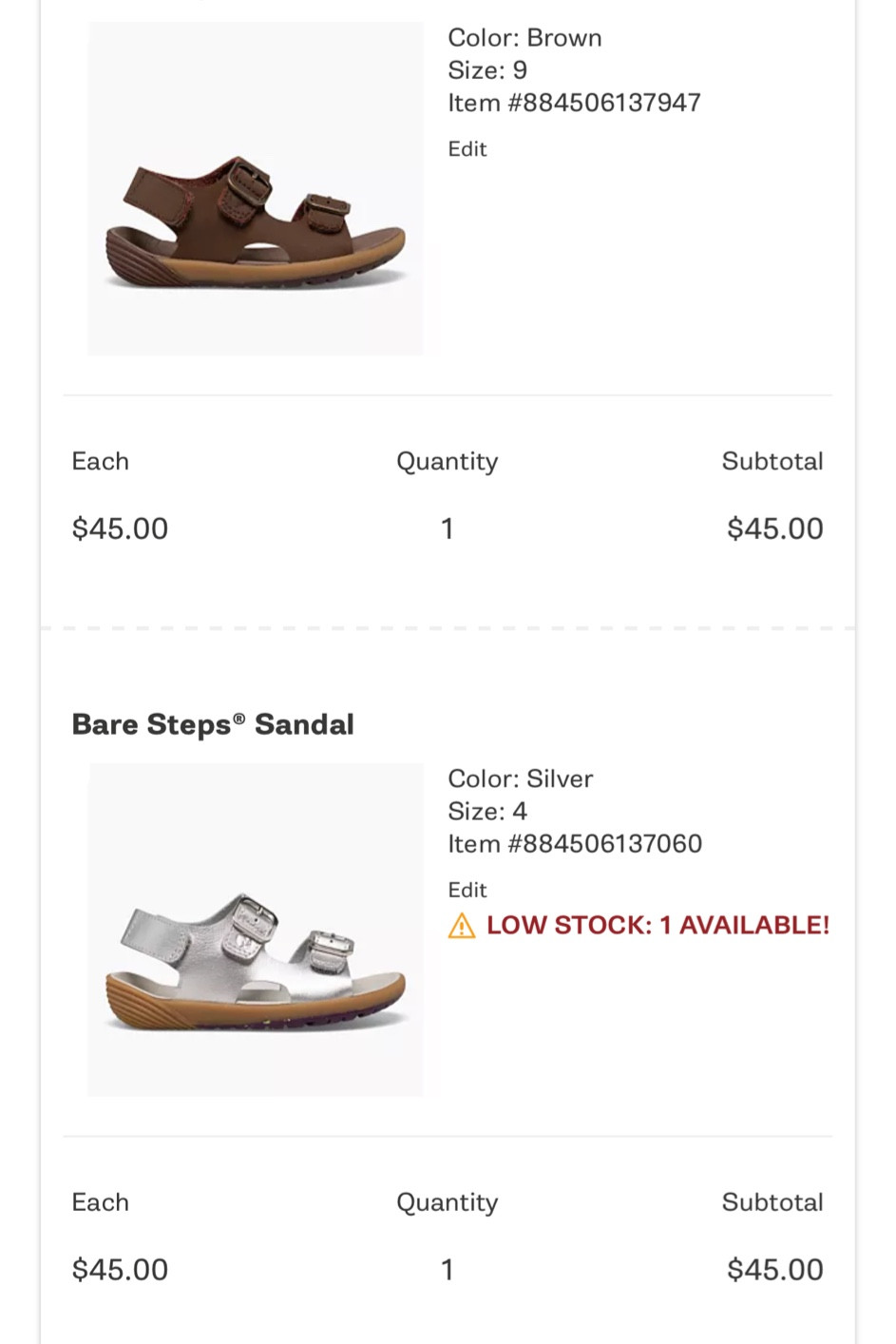The width and height of the screenshot is (896, 1344).
Task: Click the $45.00 subtotal of the brown sandal
Action: (x=774, y=528)
